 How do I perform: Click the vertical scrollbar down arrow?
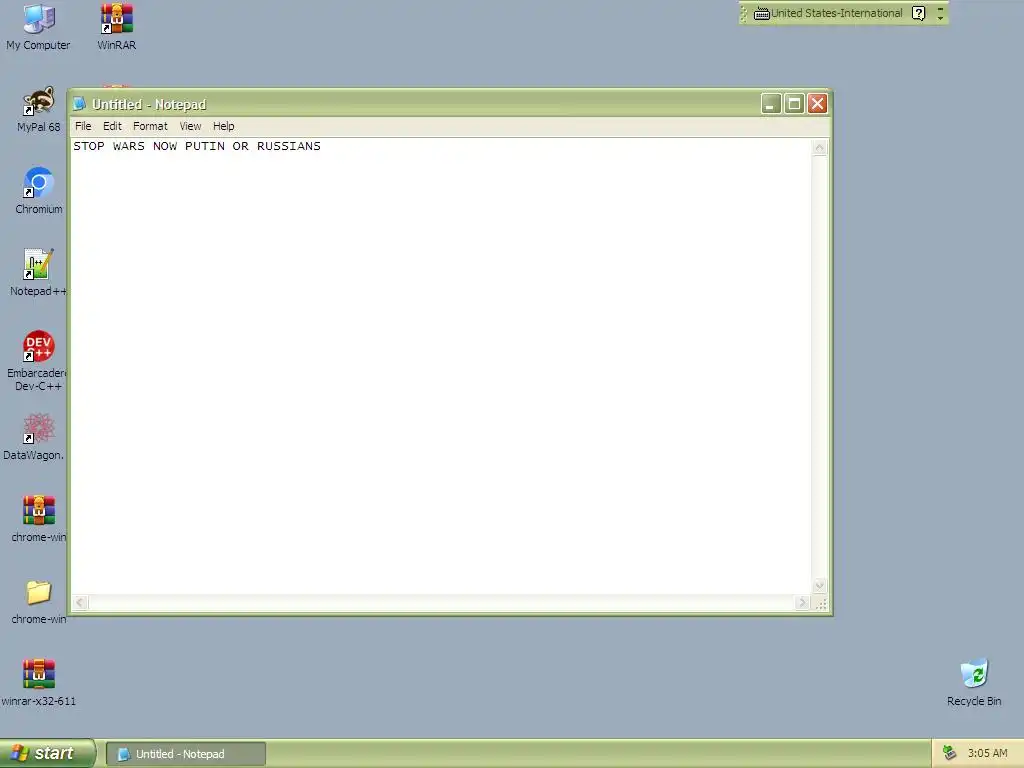(820, 585)
